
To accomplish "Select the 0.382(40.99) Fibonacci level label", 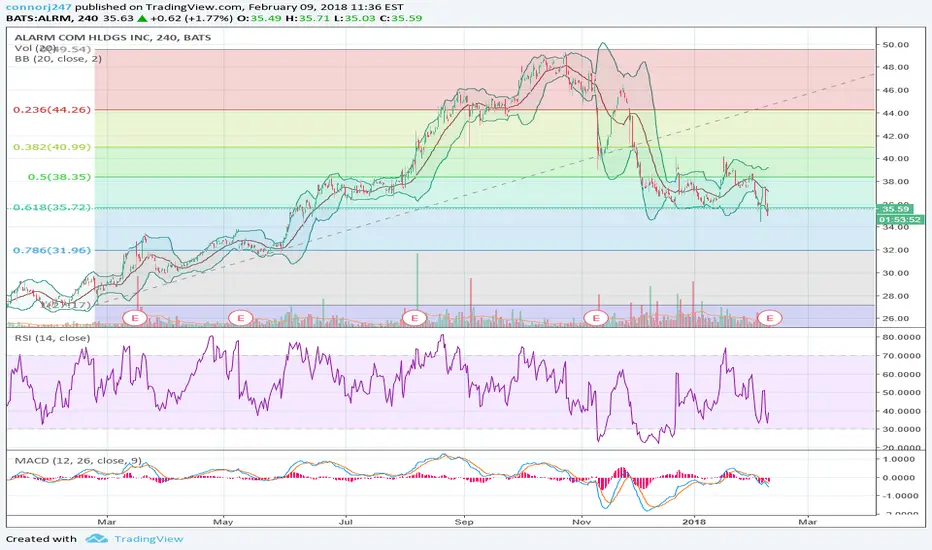I will pyautogui.click(x=52, y=147).
